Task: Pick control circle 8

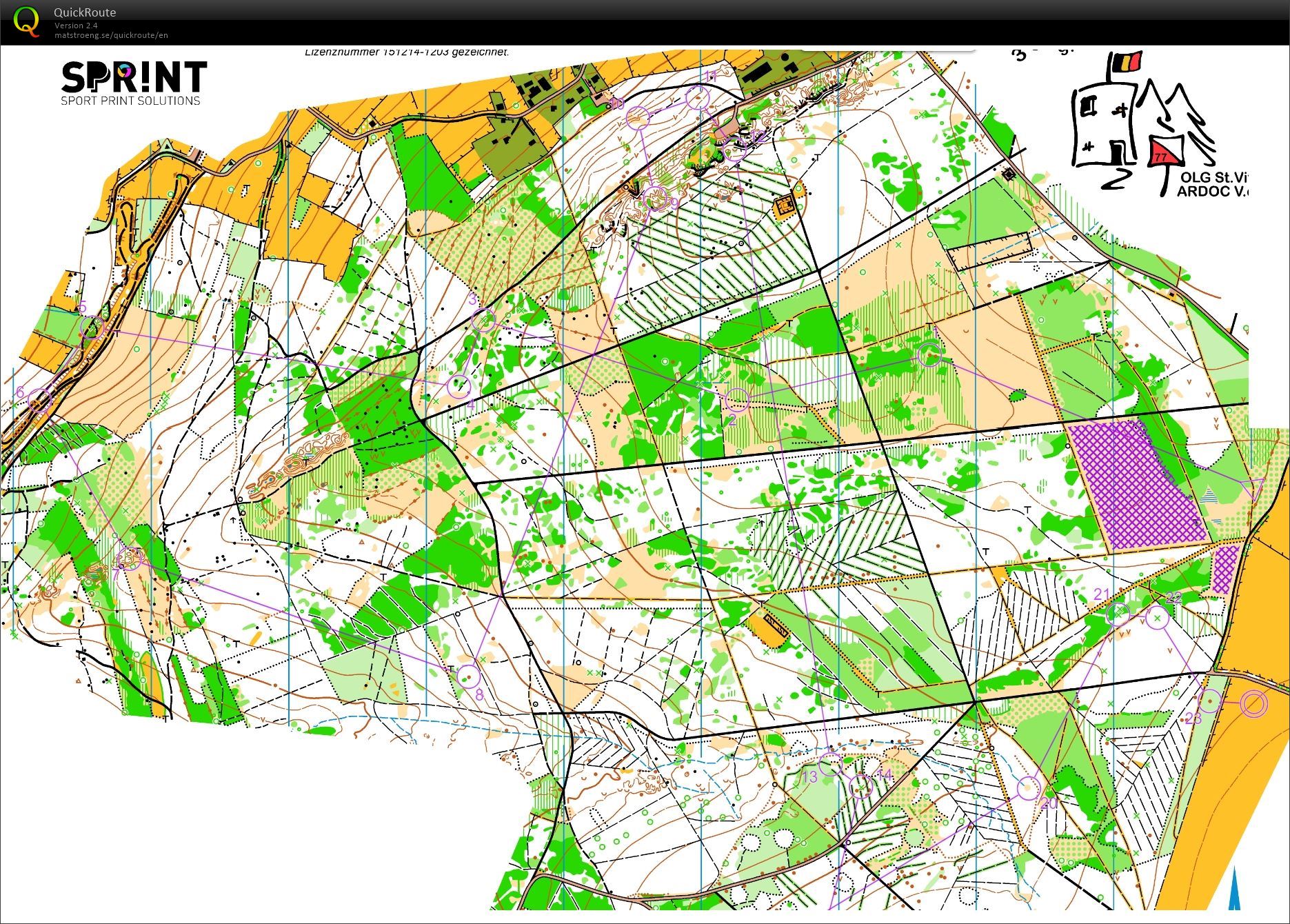Action: pos(468,676)
